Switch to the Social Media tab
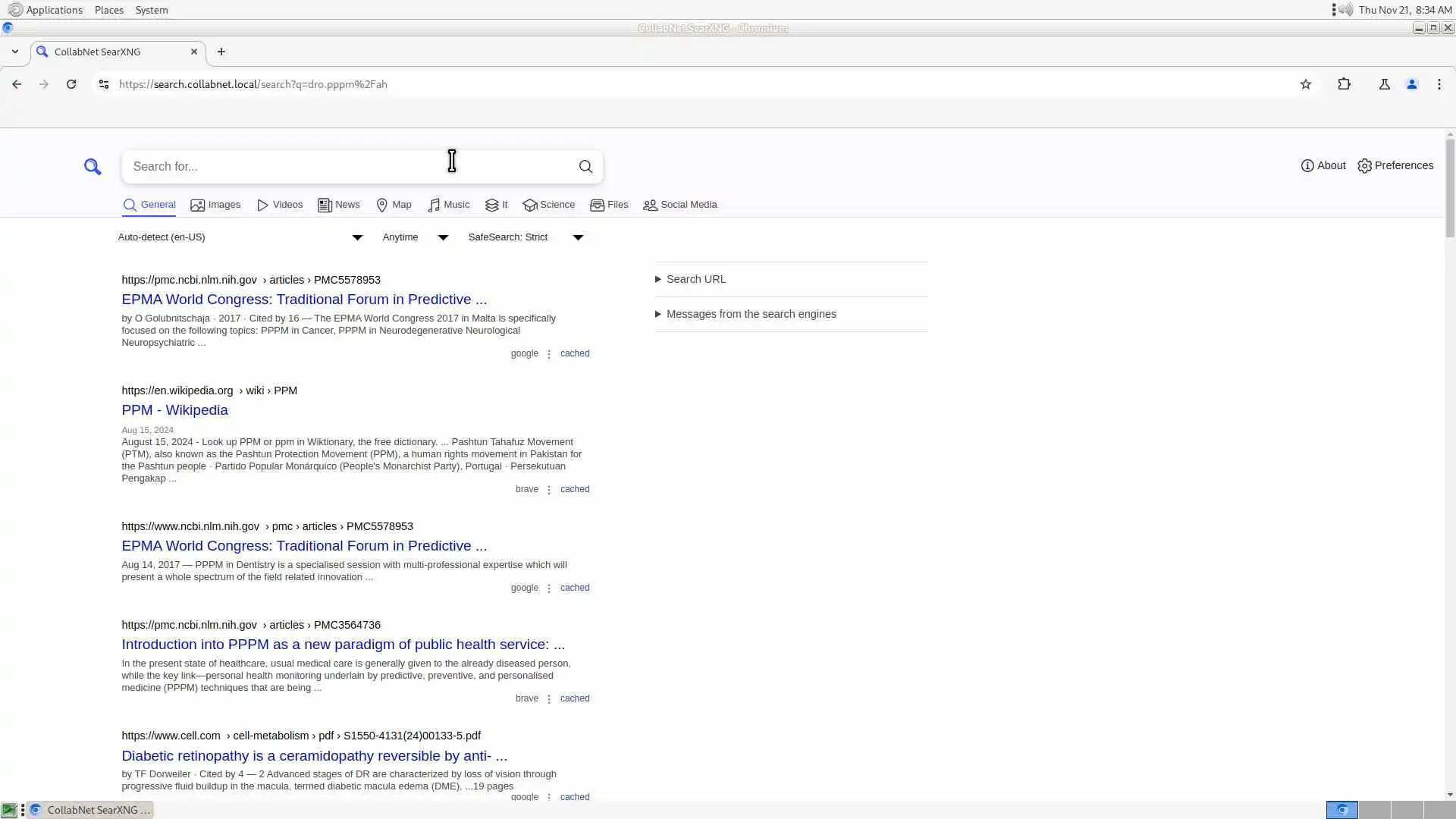 coord(679,205)
